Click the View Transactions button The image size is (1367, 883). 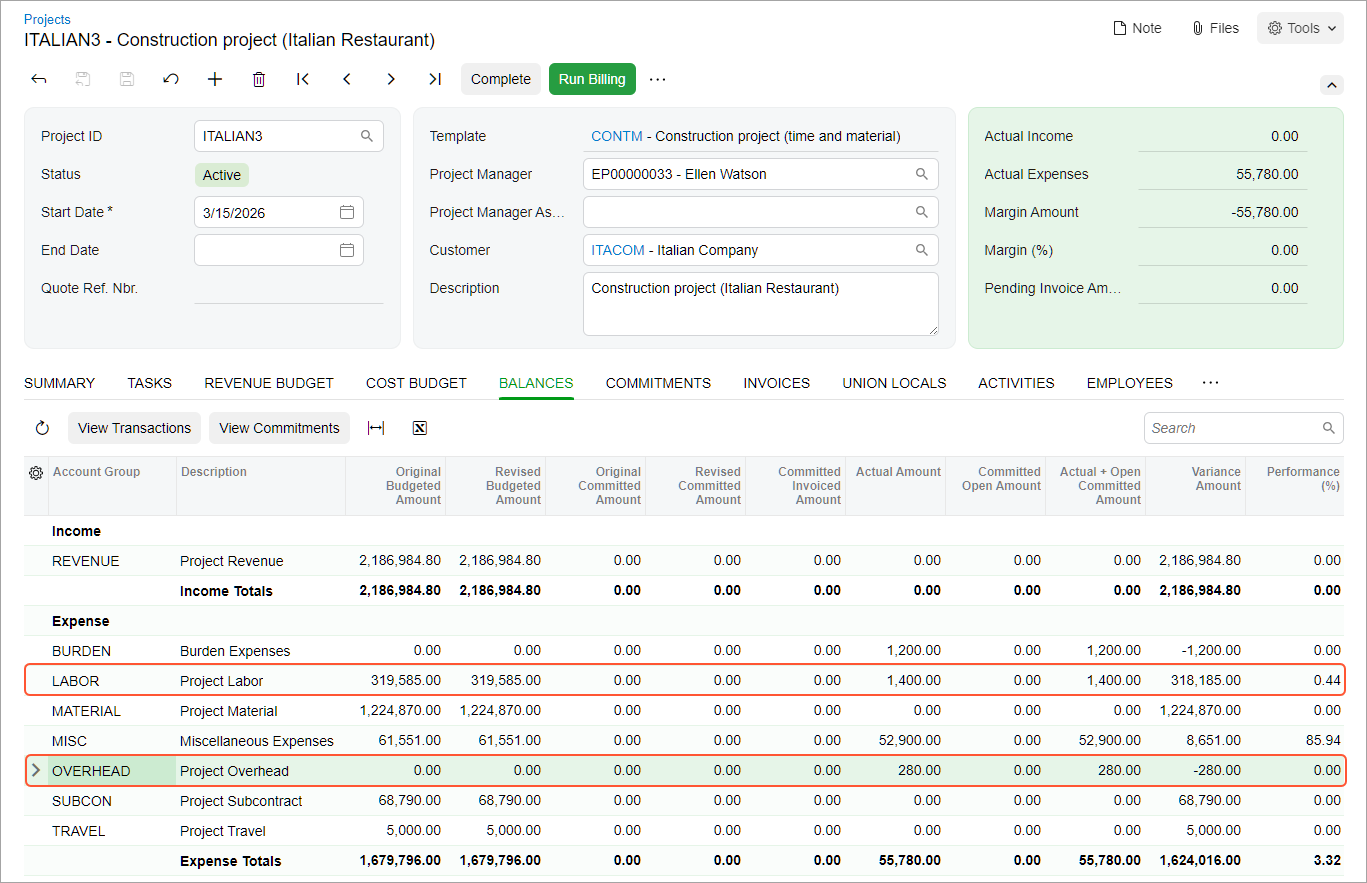click(134, 428)
